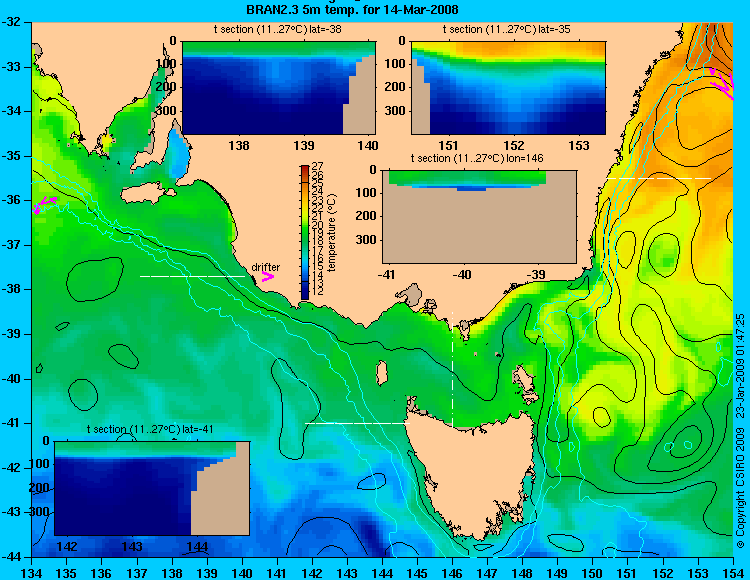Click 150 on the main longitude axis
The width and height of the screenshot is (750, 580).
(x=593, y=573)
